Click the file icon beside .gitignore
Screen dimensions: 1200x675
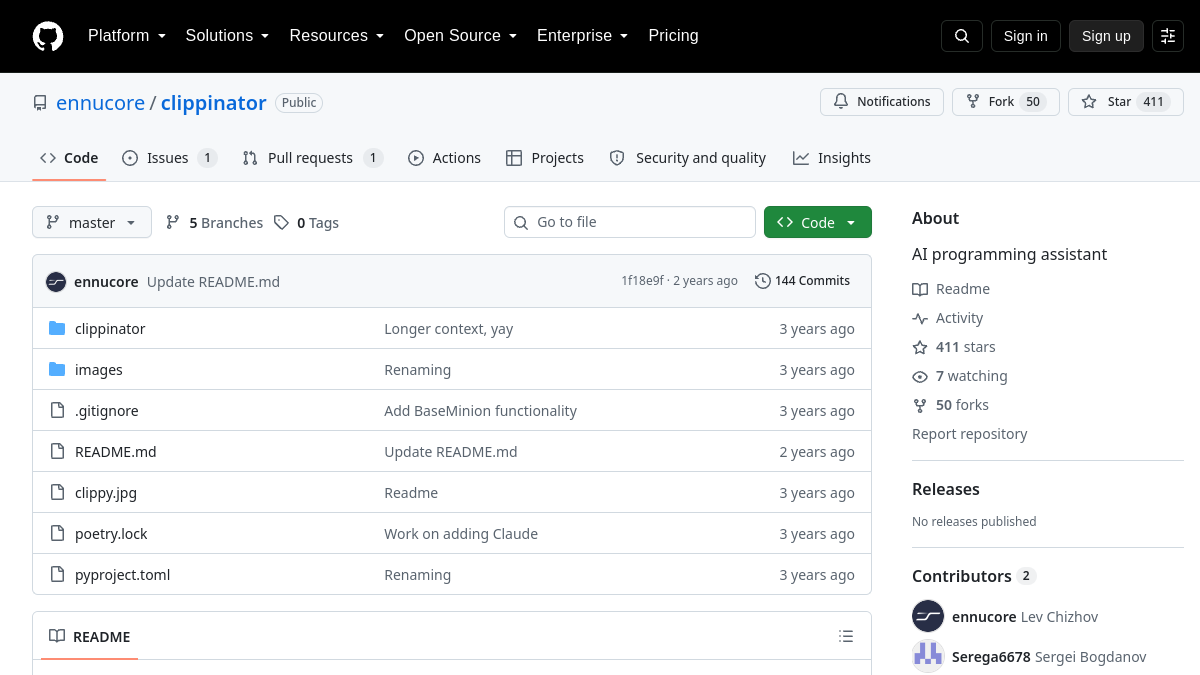(x=57, y=411)
